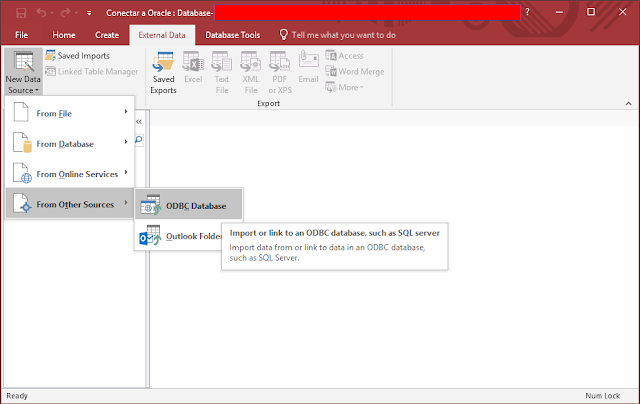640x404 pixels.
Task: Expand the From Database submenu
Action: (x=70, y=143)
